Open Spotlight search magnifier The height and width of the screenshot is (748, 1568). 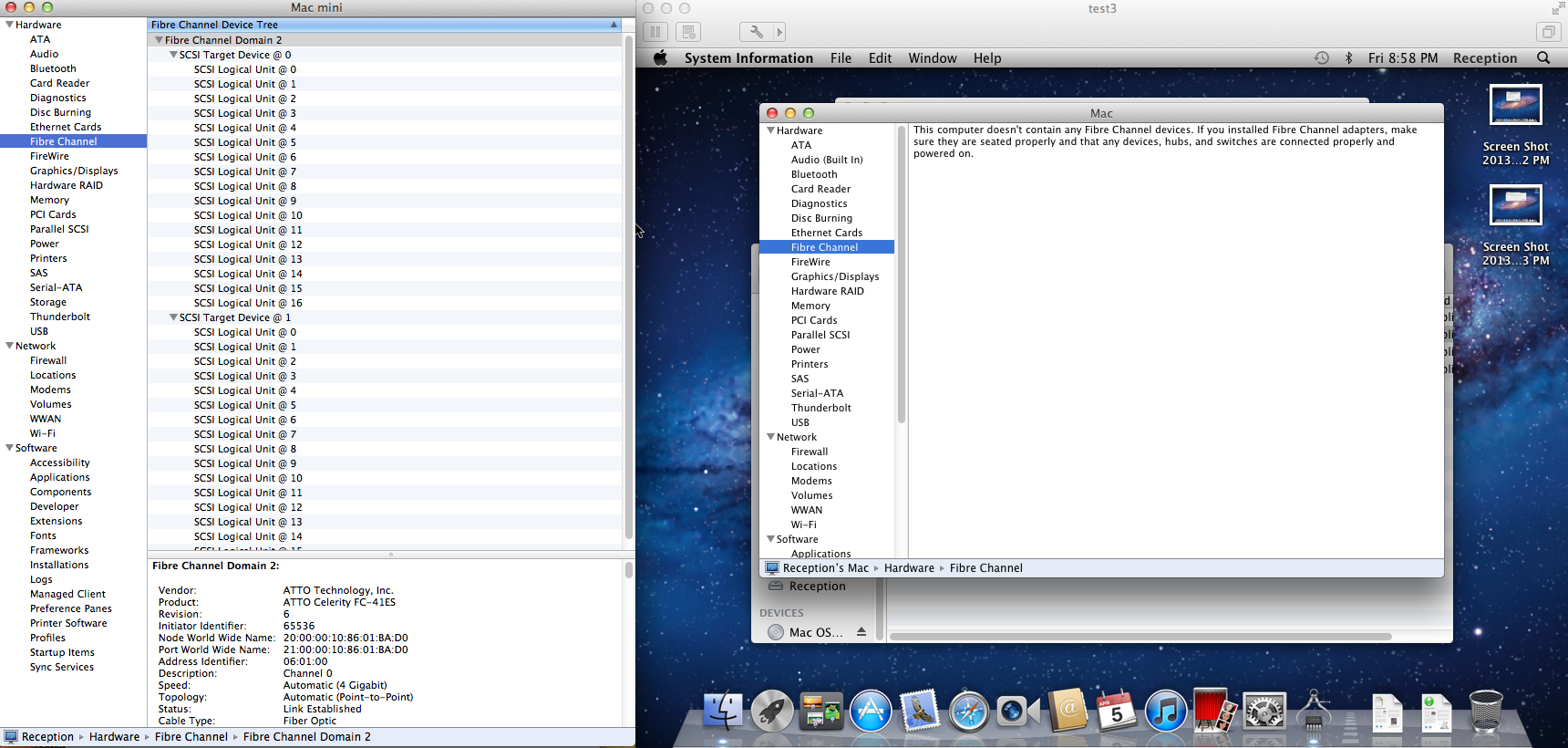point(1543,57)
